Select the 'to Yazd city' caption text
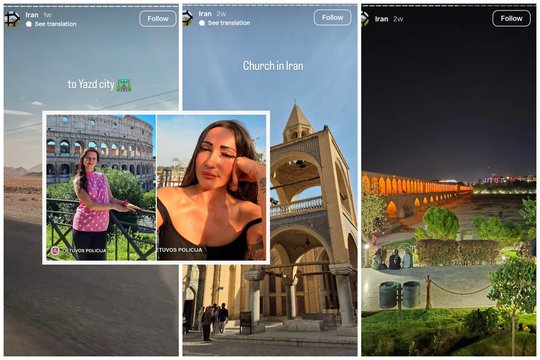 tap(91, 84)
